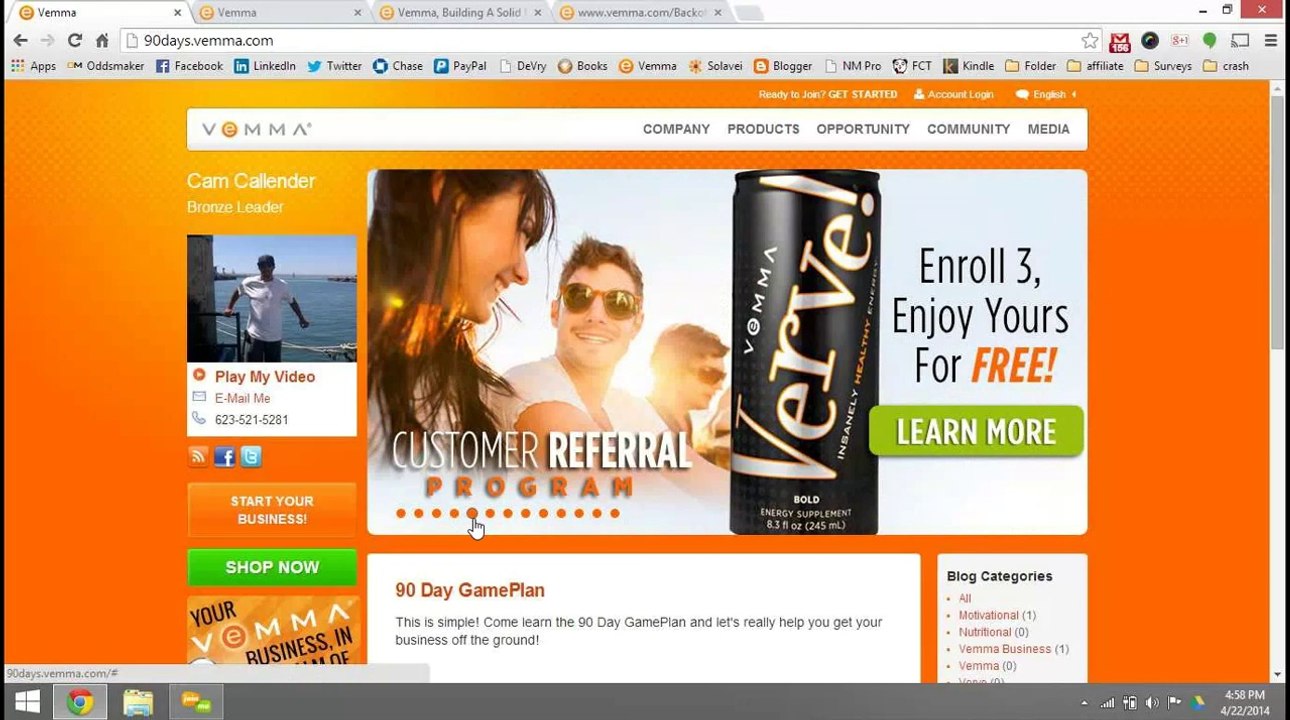Viewport: 1290px width, 720px height.
Task: Open the affiliate bookmarks folder
Action: tap(1095, 66)
